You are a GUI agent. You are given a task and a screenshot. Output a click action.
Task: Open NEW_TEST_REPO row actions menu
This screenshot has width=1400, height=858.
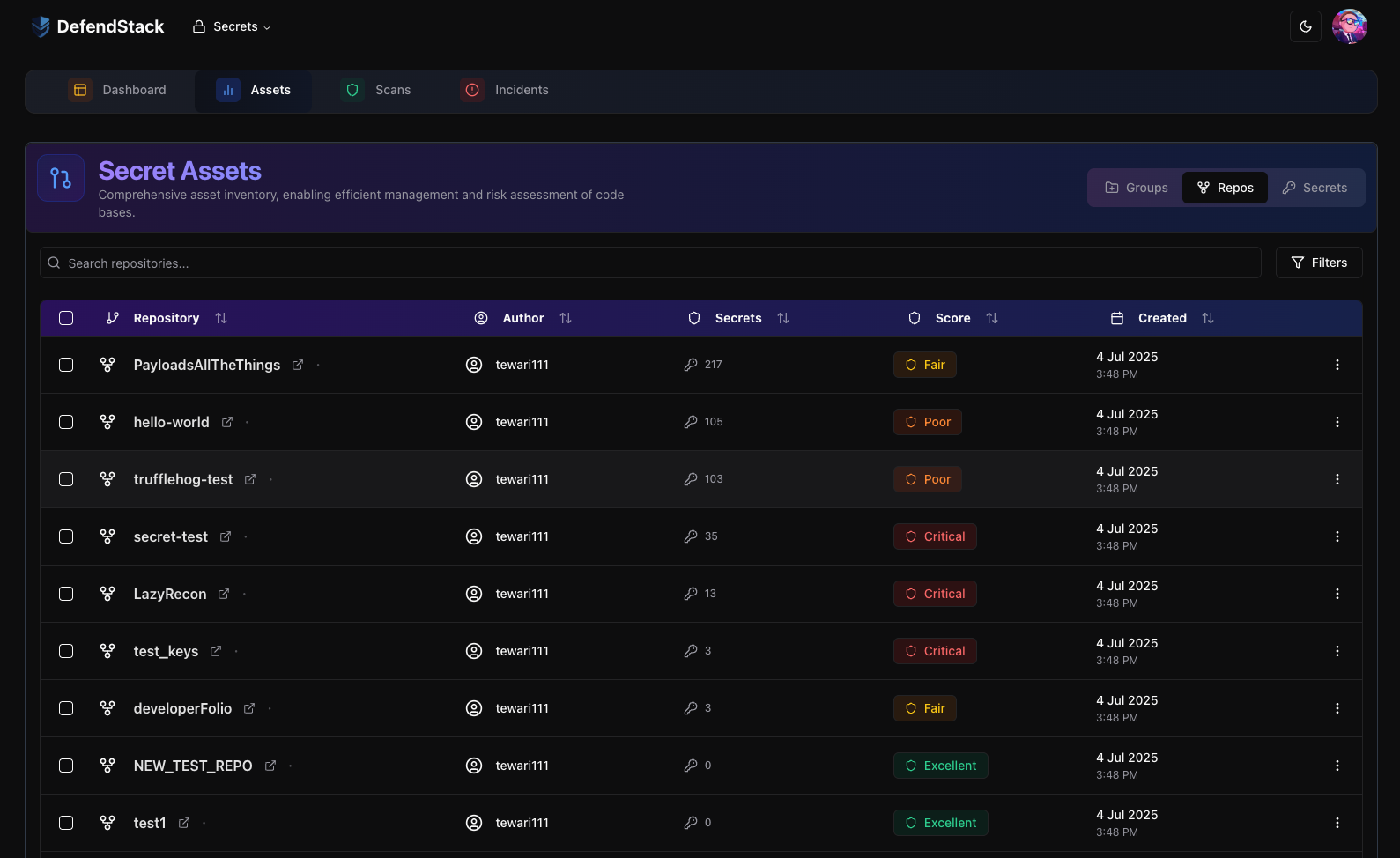pos(1337,766)
